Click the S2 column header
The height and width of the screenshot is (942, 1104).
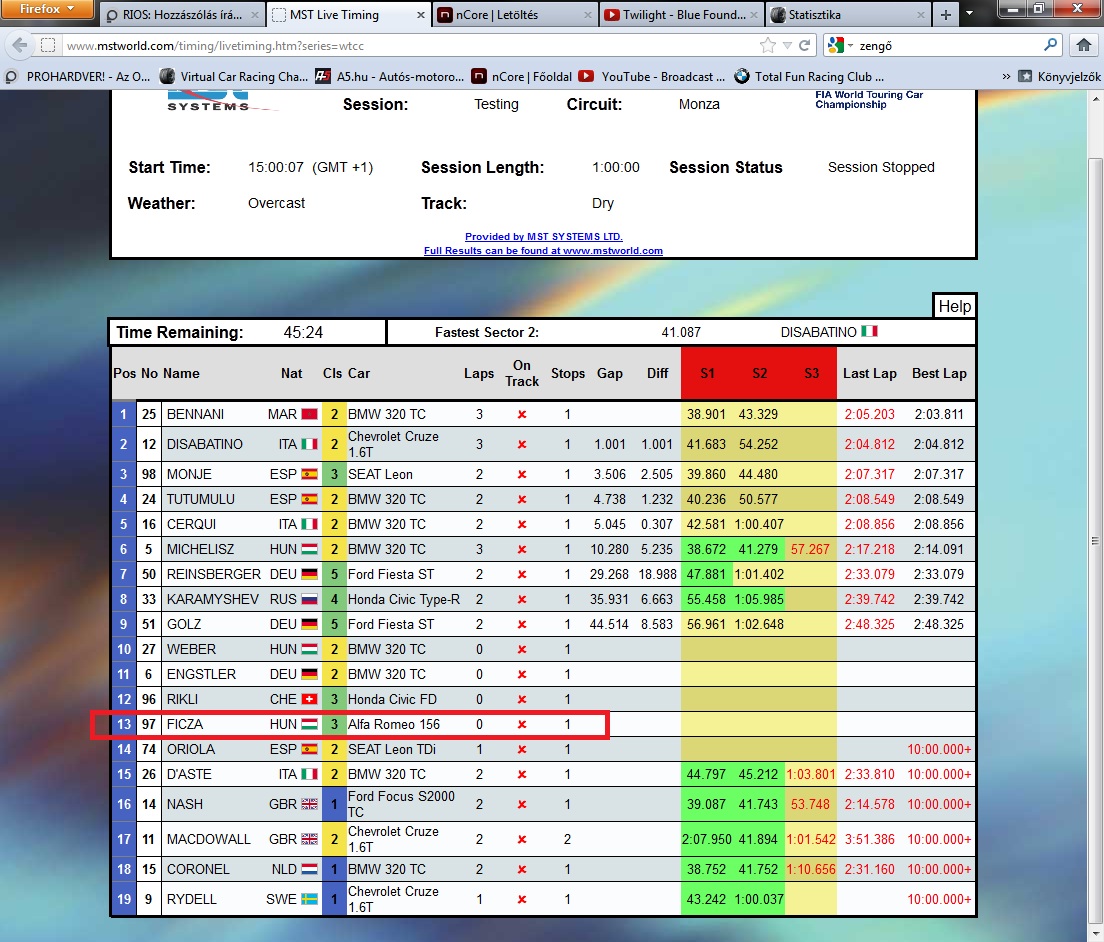click(x=759, y=373)
